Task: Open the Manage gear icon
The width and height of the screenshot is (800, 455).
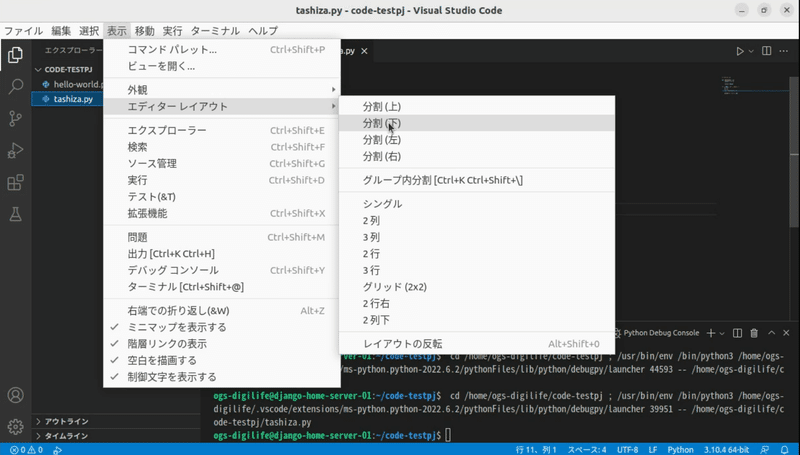Action: [x=15, y=426]
